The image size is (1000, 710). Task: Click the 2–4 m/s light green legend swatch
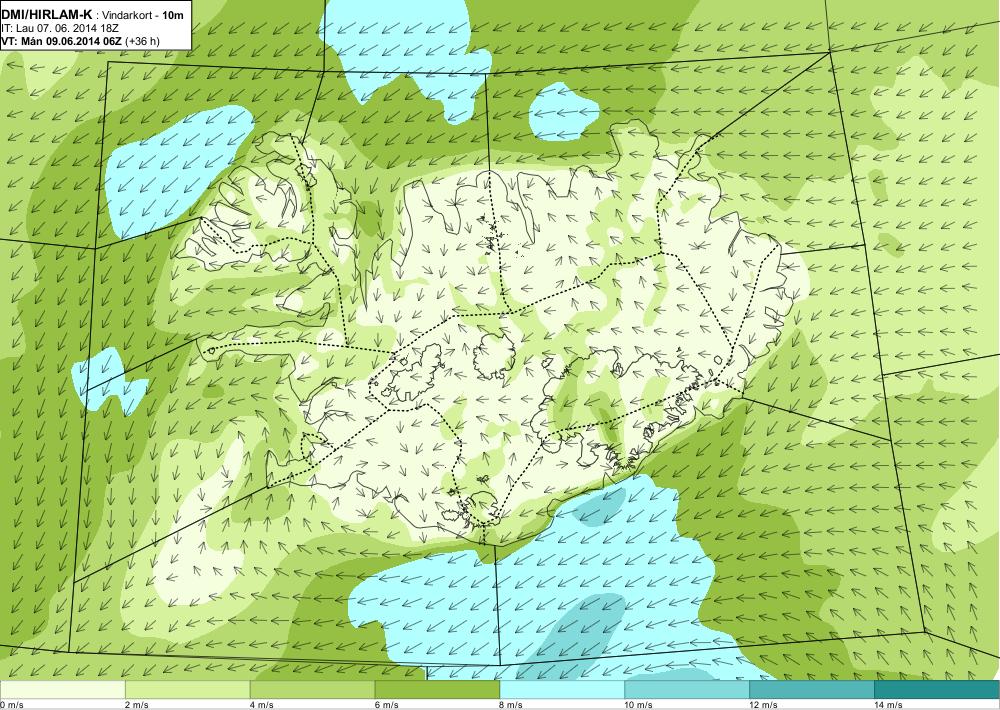[x=188, y=690]
